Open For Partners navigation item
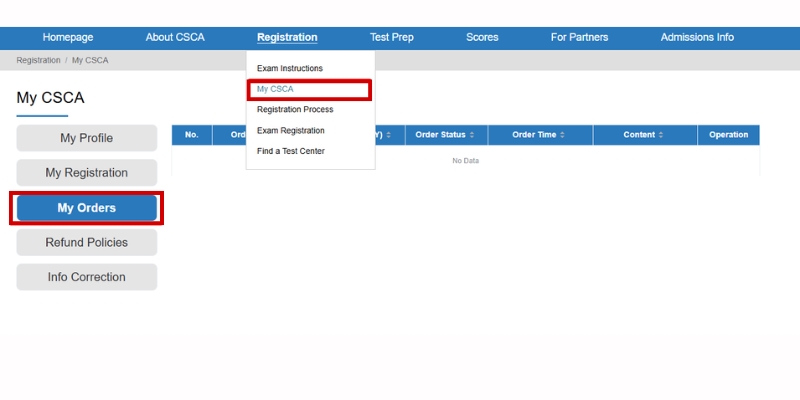This screenshot has width=800, height=400. [580, 37]
